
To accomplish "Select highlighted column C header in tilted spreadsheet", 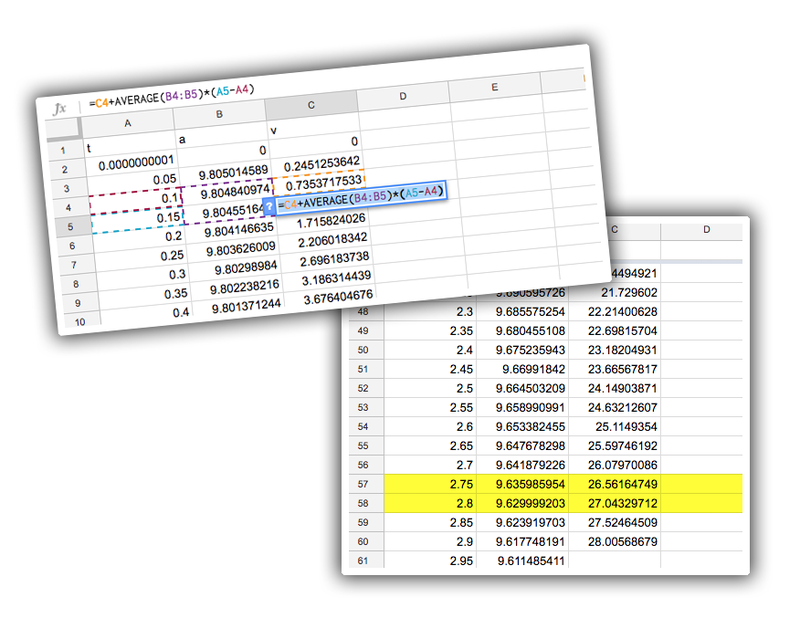I will coord(311,105).
